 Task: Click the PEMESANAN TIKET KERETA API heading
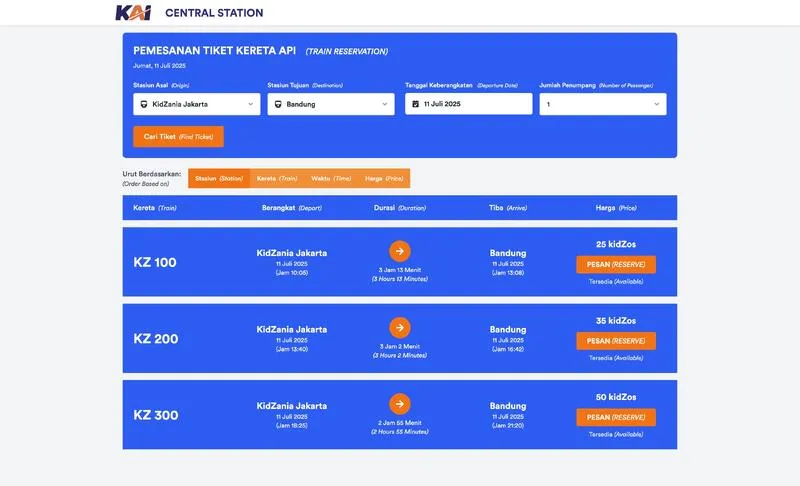(214, 50)
